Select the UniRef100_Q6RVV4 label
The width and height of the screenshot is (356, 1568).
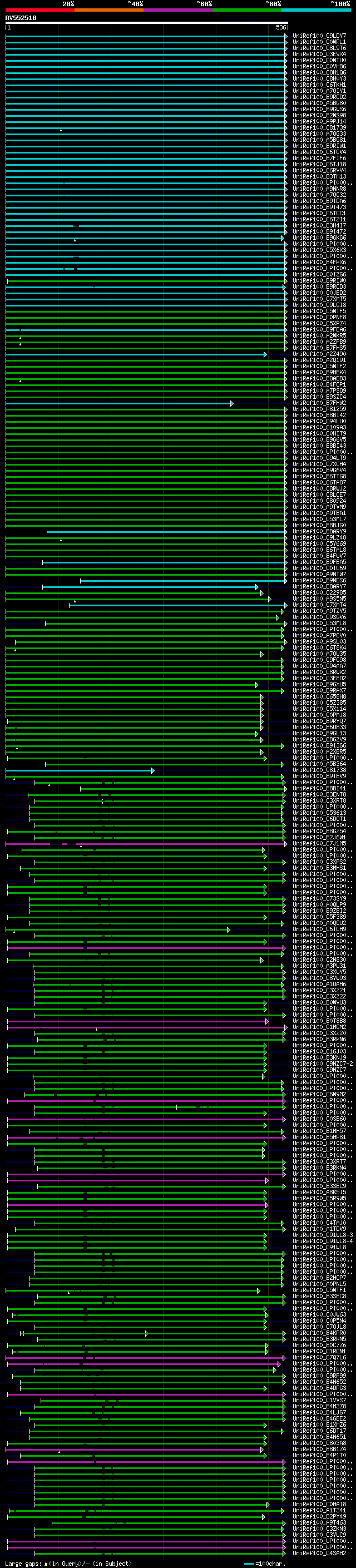319,170
